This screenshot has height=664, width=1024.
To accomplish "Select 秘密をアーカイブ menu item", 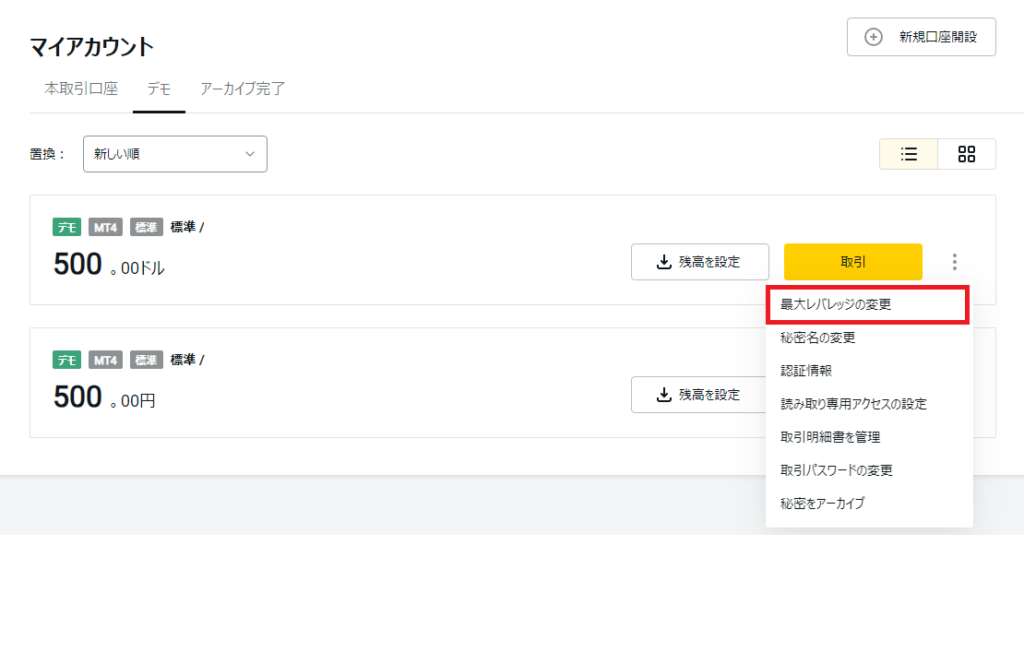I will pyautogui.click(x=822, y=503).
